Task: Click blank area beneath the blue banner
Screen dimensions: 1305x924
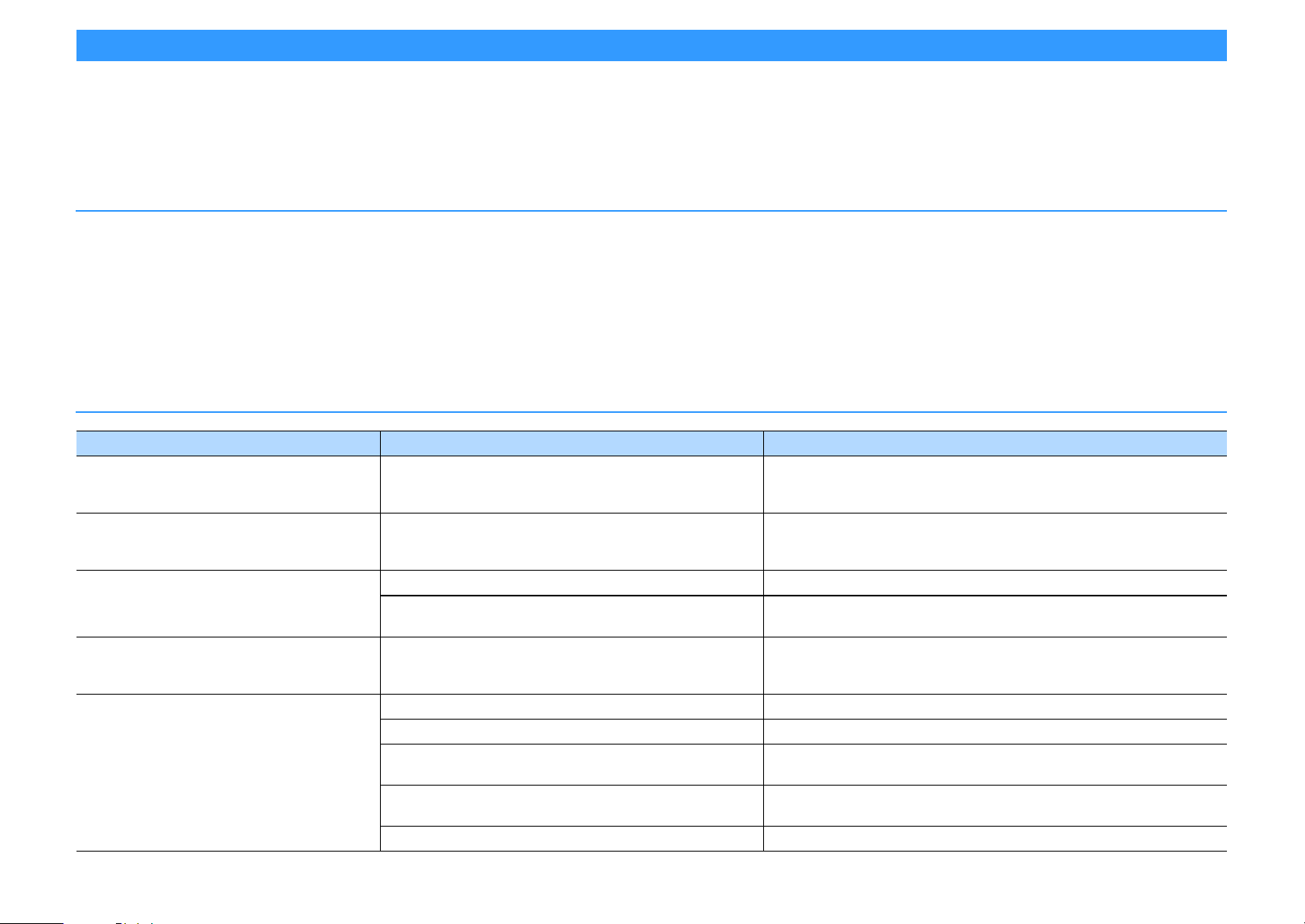Action: tap(651, 135)
